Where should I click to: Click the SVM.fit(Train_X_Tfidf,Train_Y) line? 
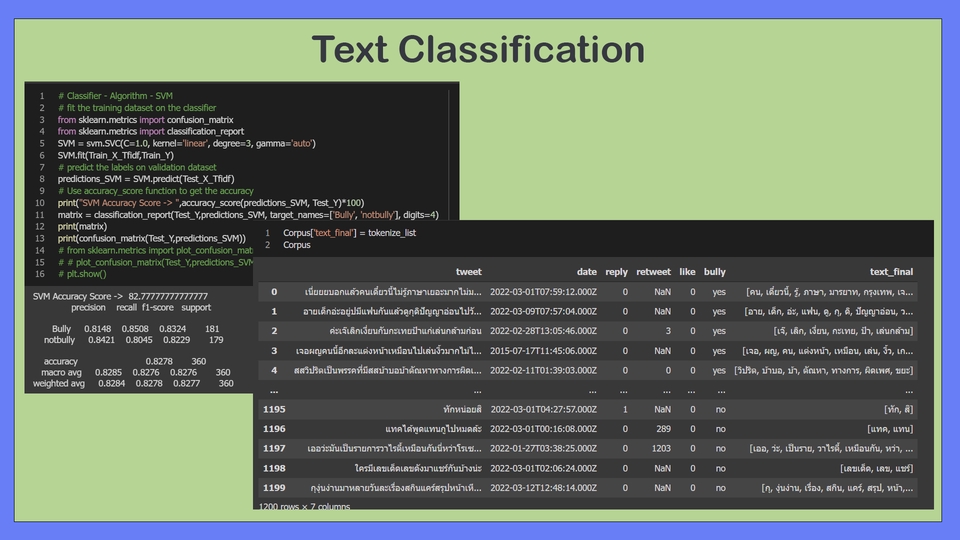[116, 156]
